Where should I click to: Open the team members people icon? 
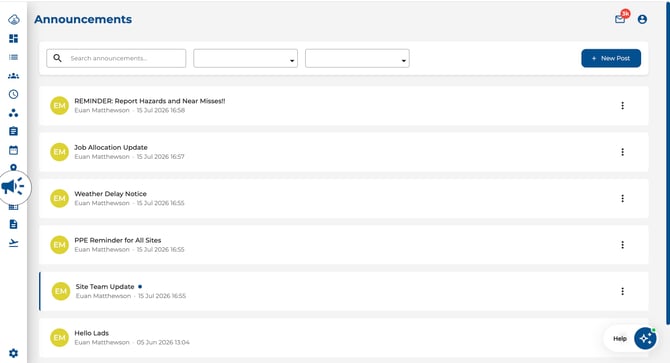(14, 76)
